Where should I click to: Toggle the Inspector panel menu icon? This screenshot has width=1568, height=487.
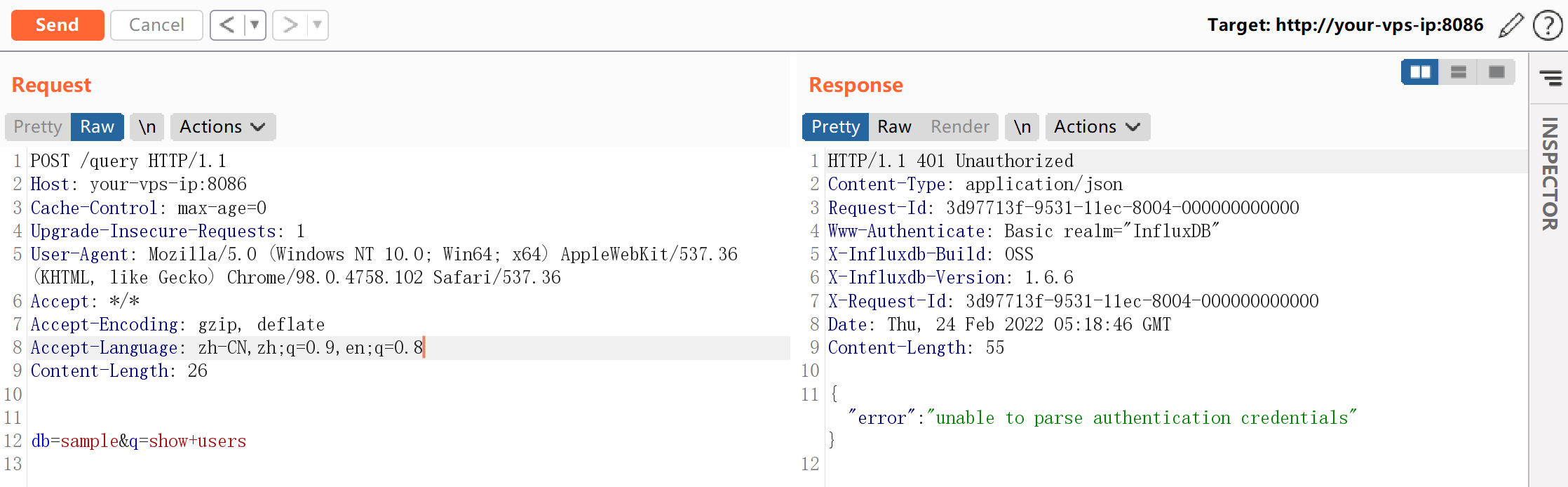[1550, 77]
